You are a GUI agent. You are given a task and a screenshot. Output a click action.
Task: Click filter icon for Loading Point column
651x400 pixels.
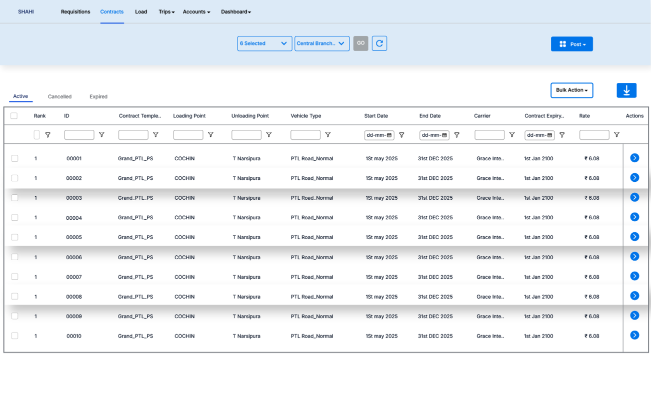tap(210, 134)
